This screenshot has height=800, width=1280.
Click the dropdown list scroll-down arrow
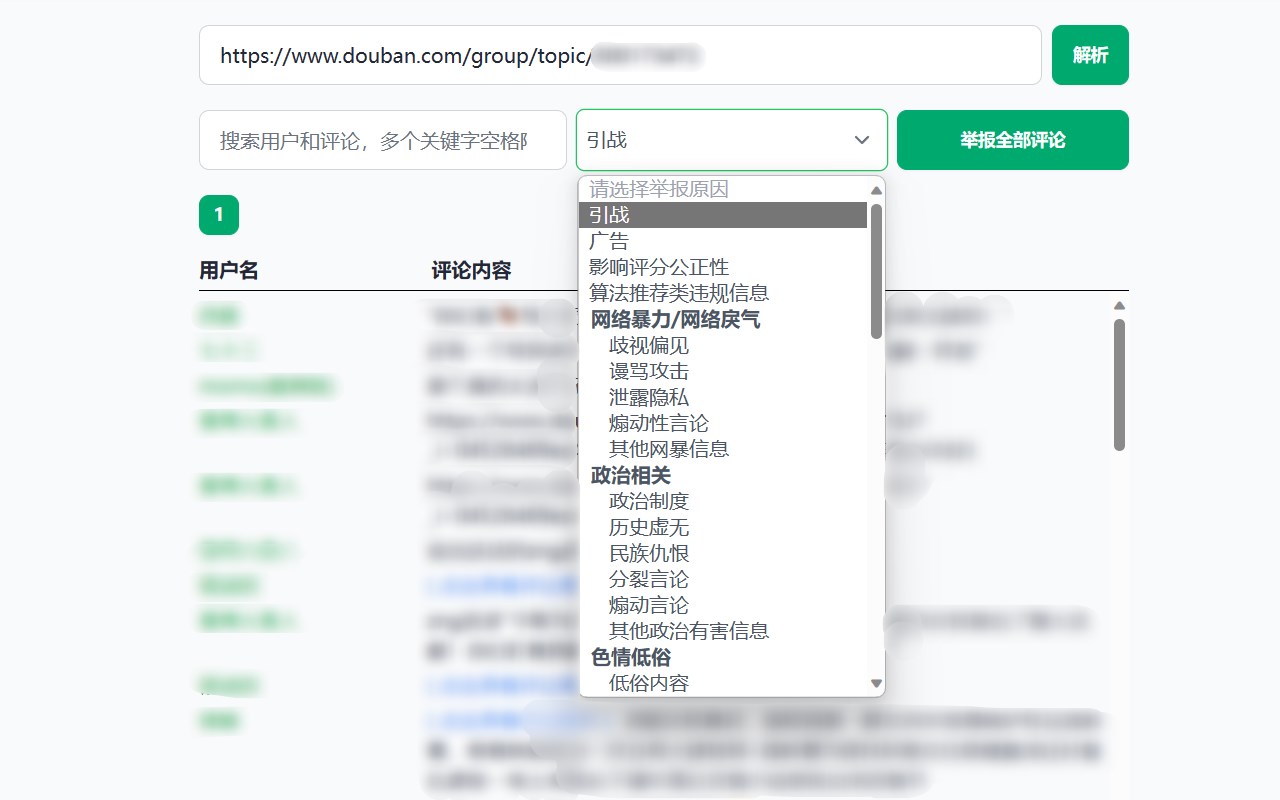(877, 684)
